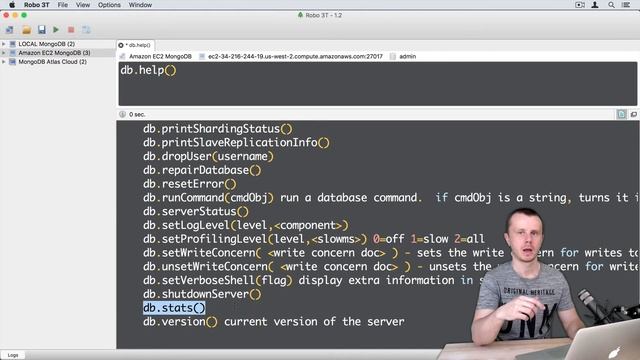Click the db.version() line
Viewport: 640px width, 360px height.
tap(273, 322)
